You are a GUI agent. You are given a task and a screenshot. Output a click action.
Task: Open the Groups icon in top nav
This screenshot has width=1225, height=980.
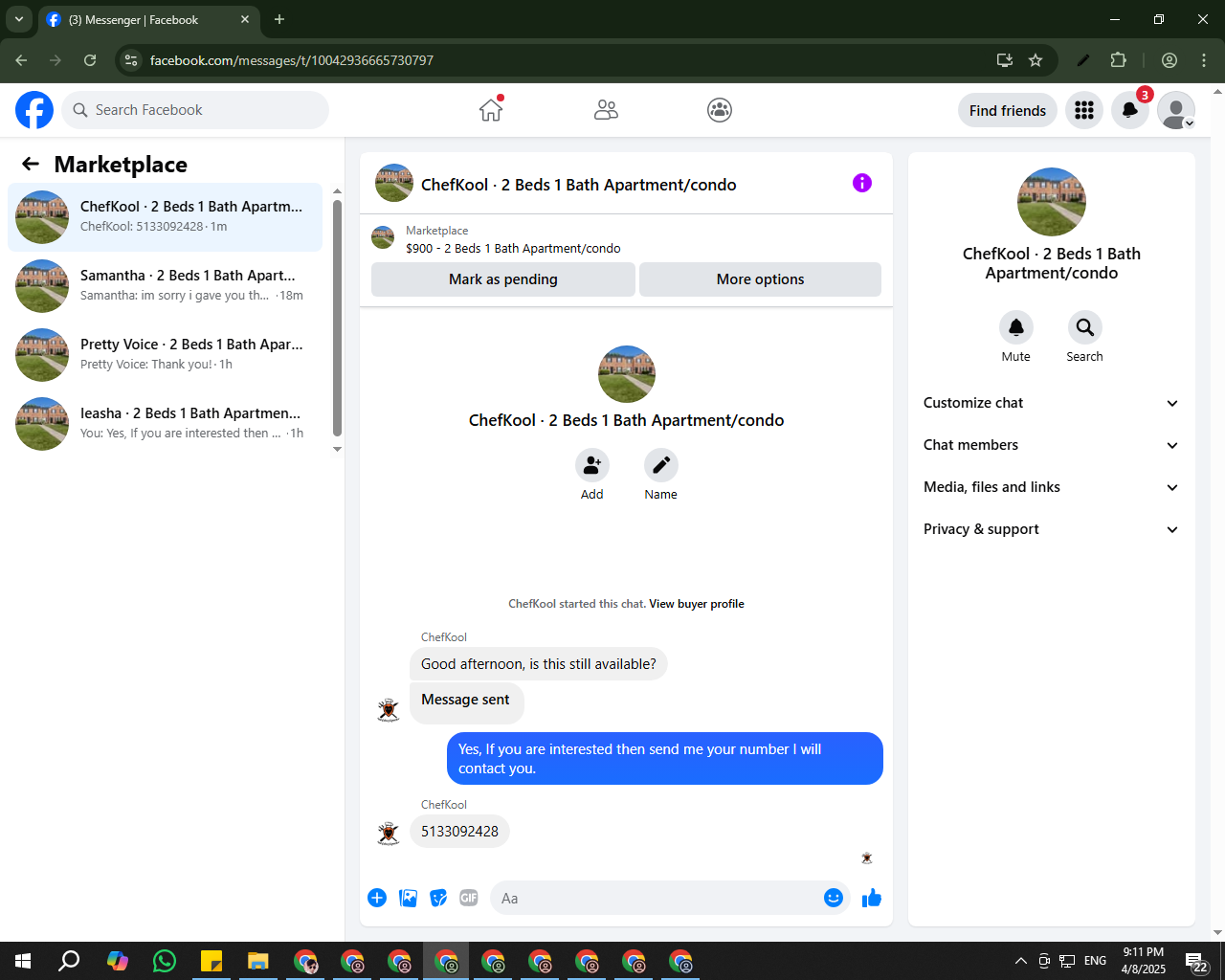tap(720, 110)
